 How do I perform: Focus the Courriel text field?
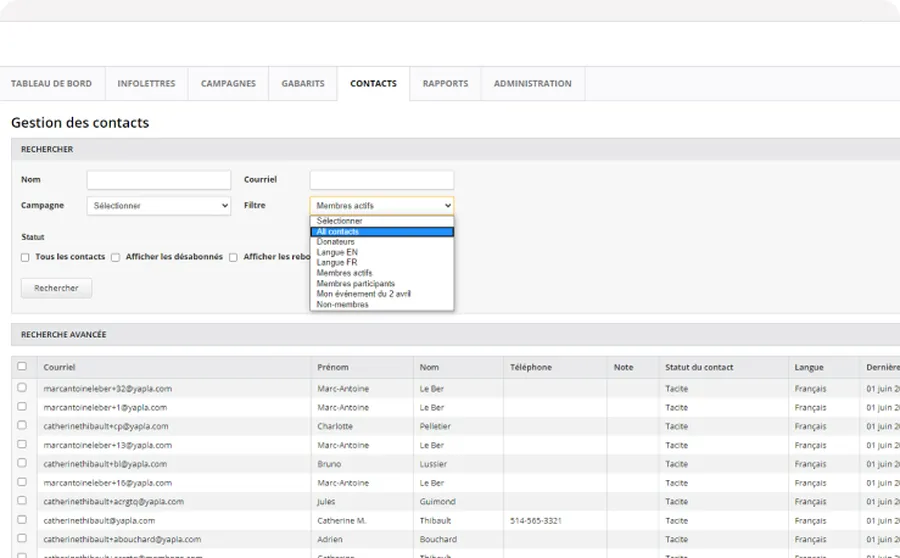click(x=381, y=180)
